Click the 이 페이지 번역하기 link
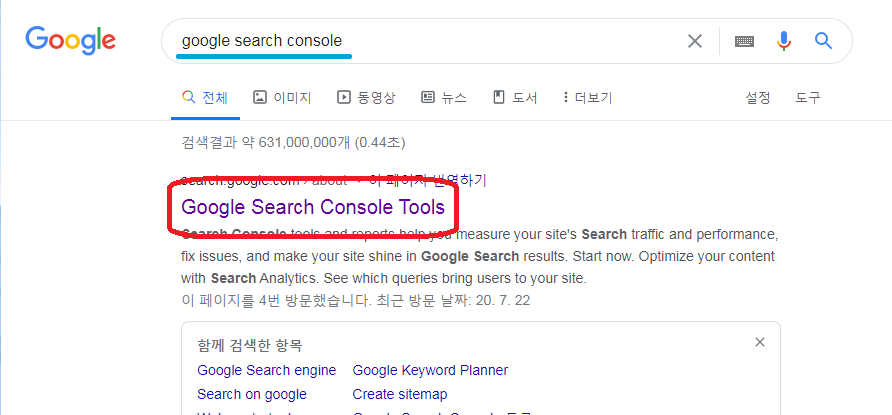 428,181
